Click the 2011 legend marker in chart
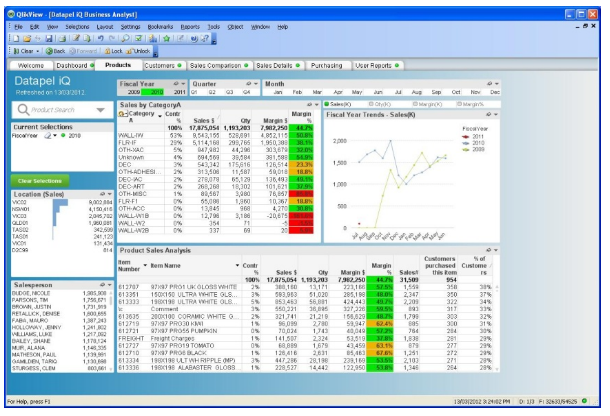610x416 pixels. 465,137
